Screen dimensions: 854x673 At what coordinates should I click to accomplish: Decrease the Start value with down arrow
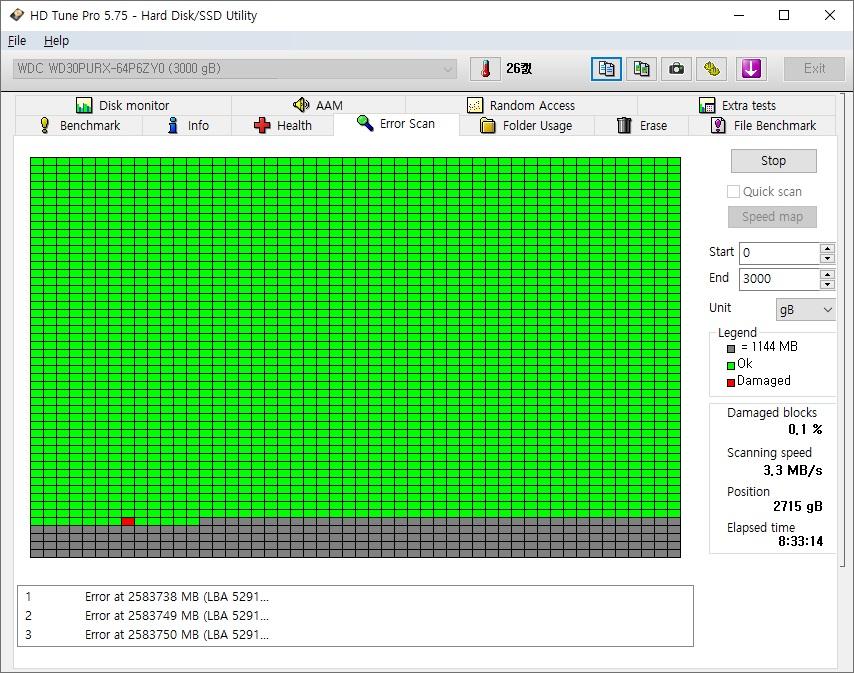click(827, 258)
